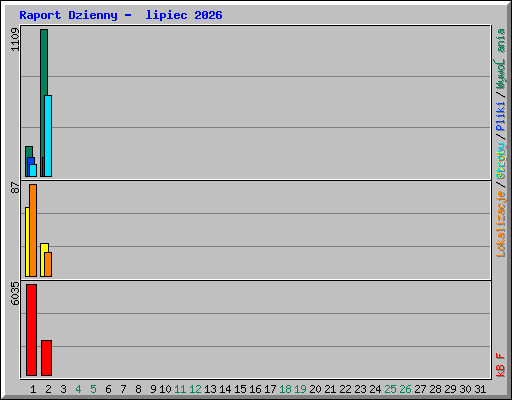The image size is (512, 400).
Task: Click the yellow bar for day 1
Action: pyautogui.click(x=27, y=242)
